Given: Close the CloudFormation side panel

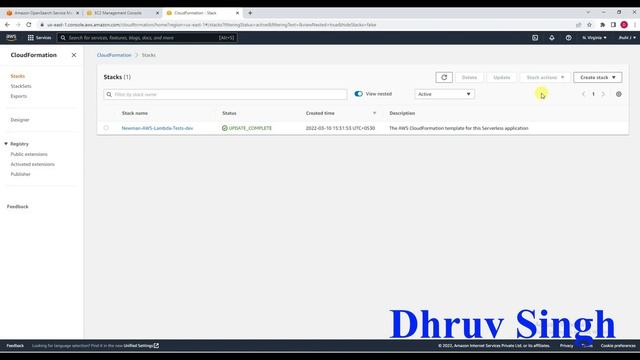Looking at the screenshot, I should 73,55.
